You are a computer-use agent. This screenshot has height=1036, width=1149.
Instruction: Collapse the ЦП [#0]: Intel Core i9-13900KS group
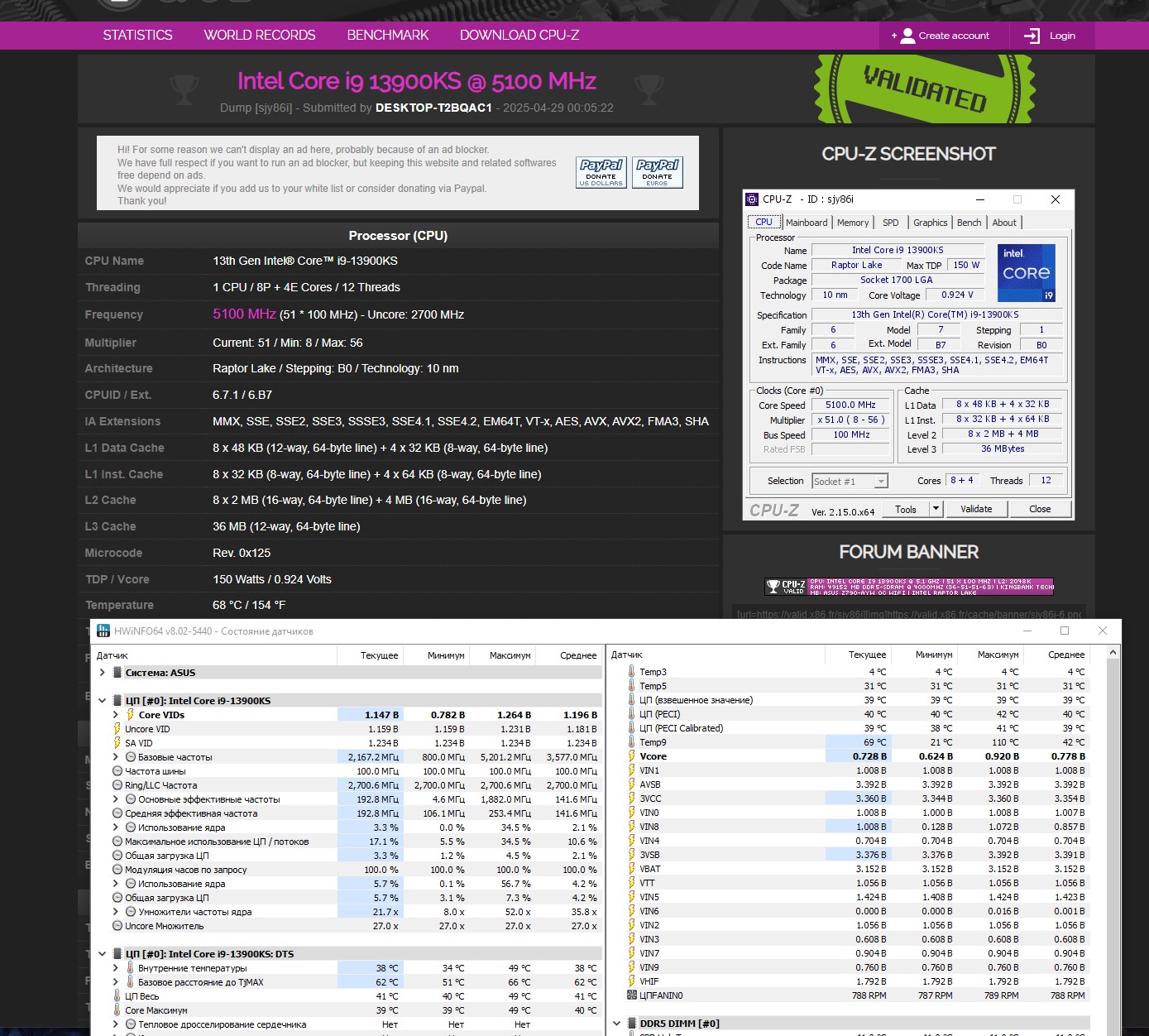coord(103,701)
